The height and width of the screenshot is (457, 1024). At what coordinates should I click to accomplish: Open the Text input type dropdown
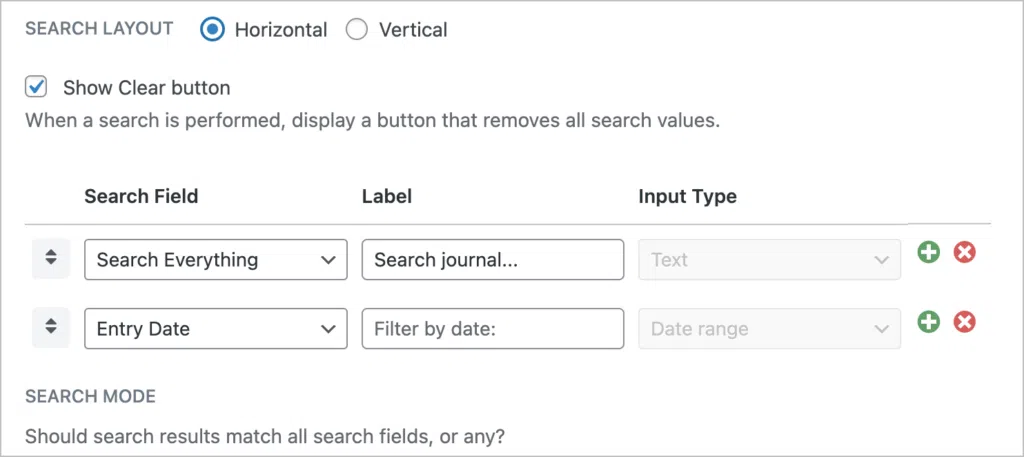pyautogui.click(x=769, y=260)
